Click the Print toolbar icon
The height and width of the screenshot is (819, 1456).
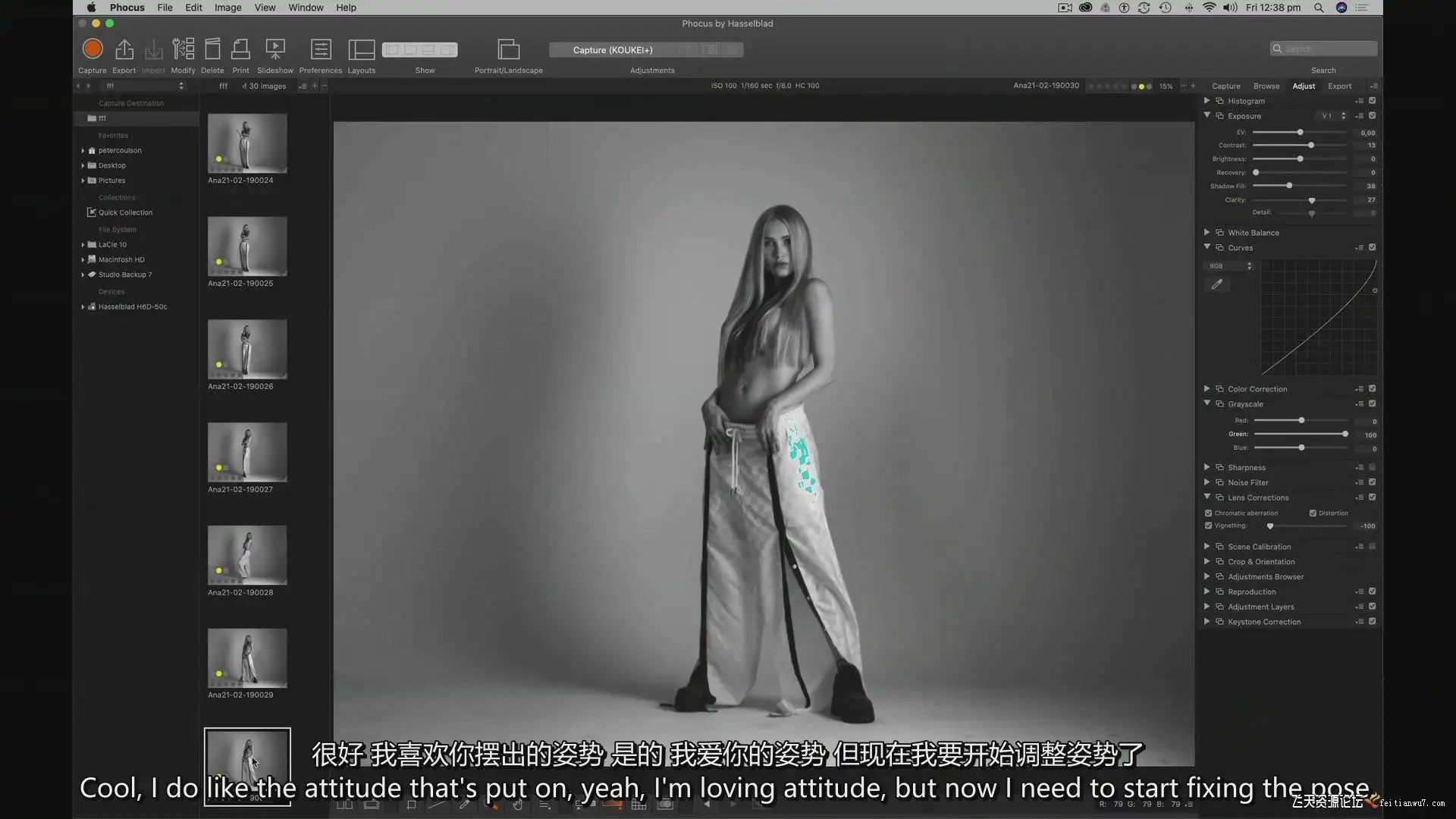tap(240, 49)
